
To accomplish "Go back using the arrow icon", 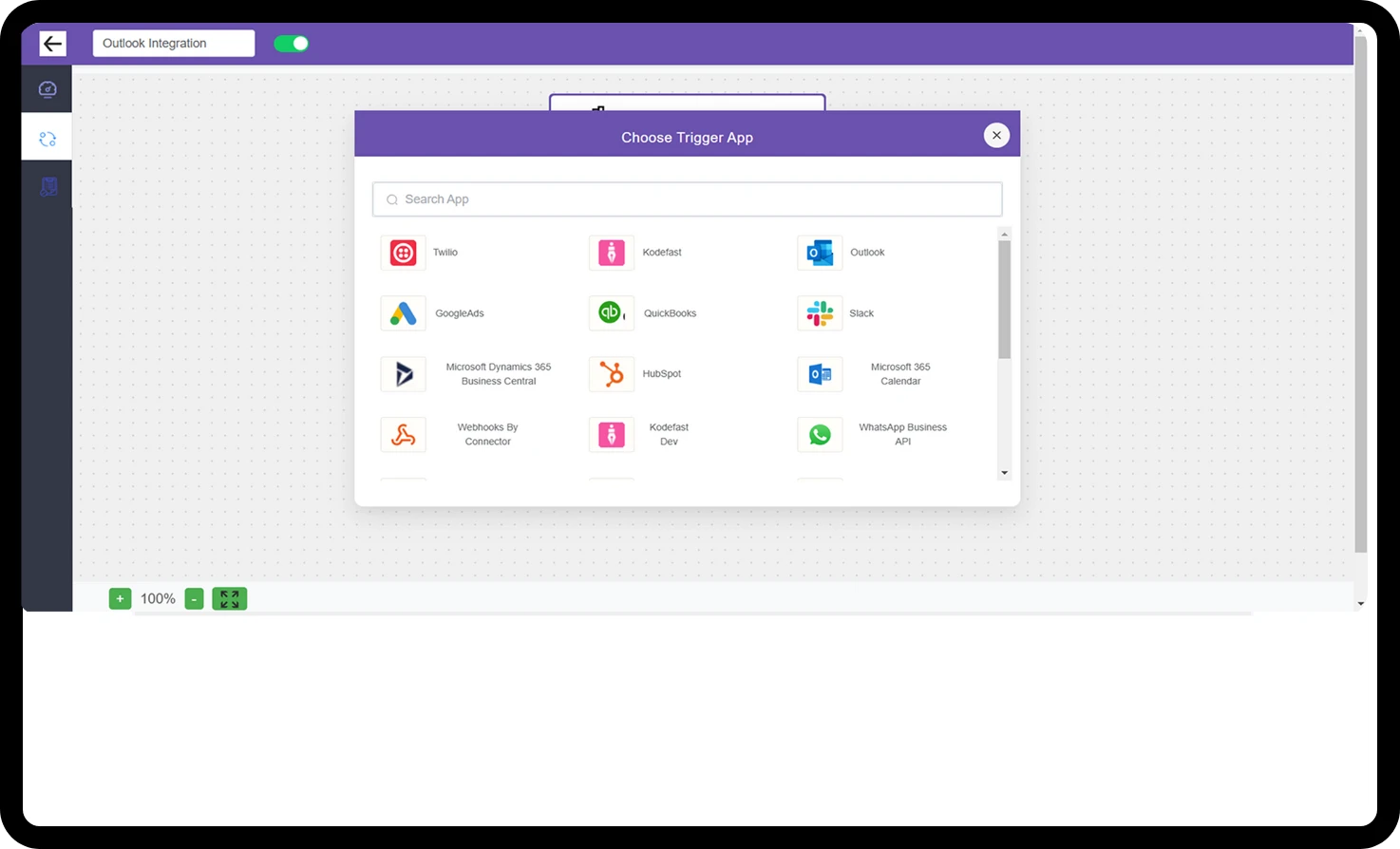I will (53, 43).
